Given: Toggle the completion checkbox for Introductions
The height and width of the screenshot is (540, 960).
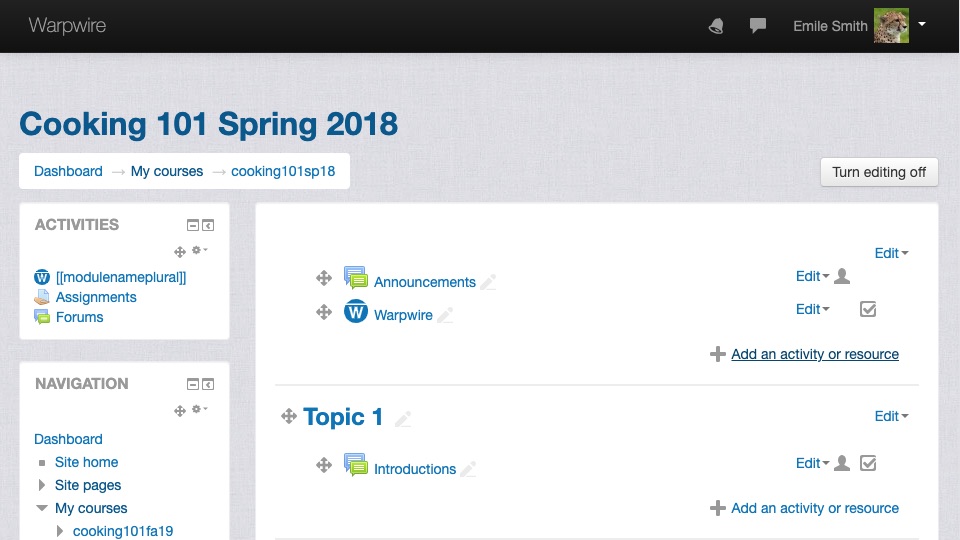Looking at the screenshot, I should point(868,463).
